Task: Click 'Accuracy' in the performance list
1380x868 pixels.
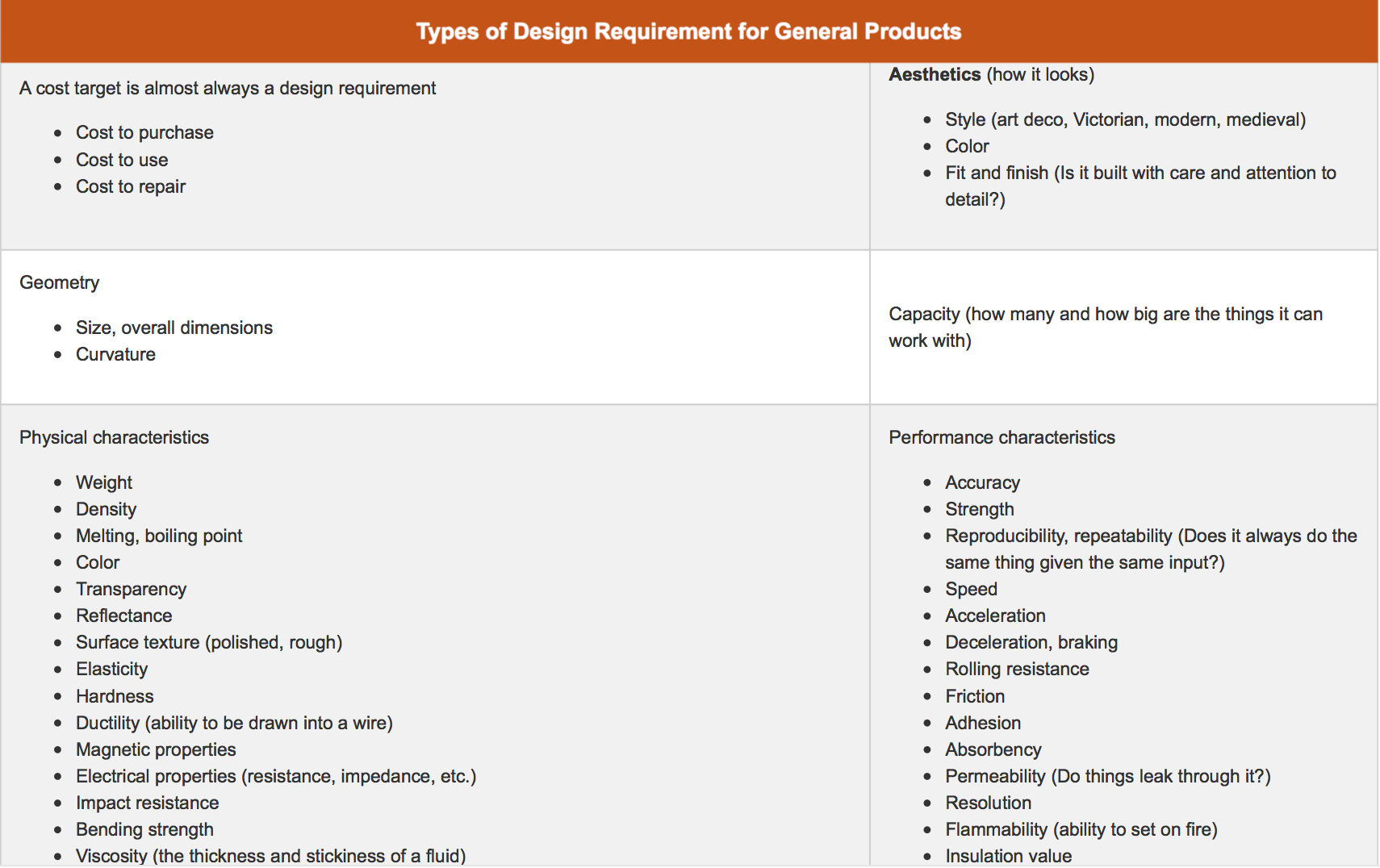Action: (x=982, y=482)
